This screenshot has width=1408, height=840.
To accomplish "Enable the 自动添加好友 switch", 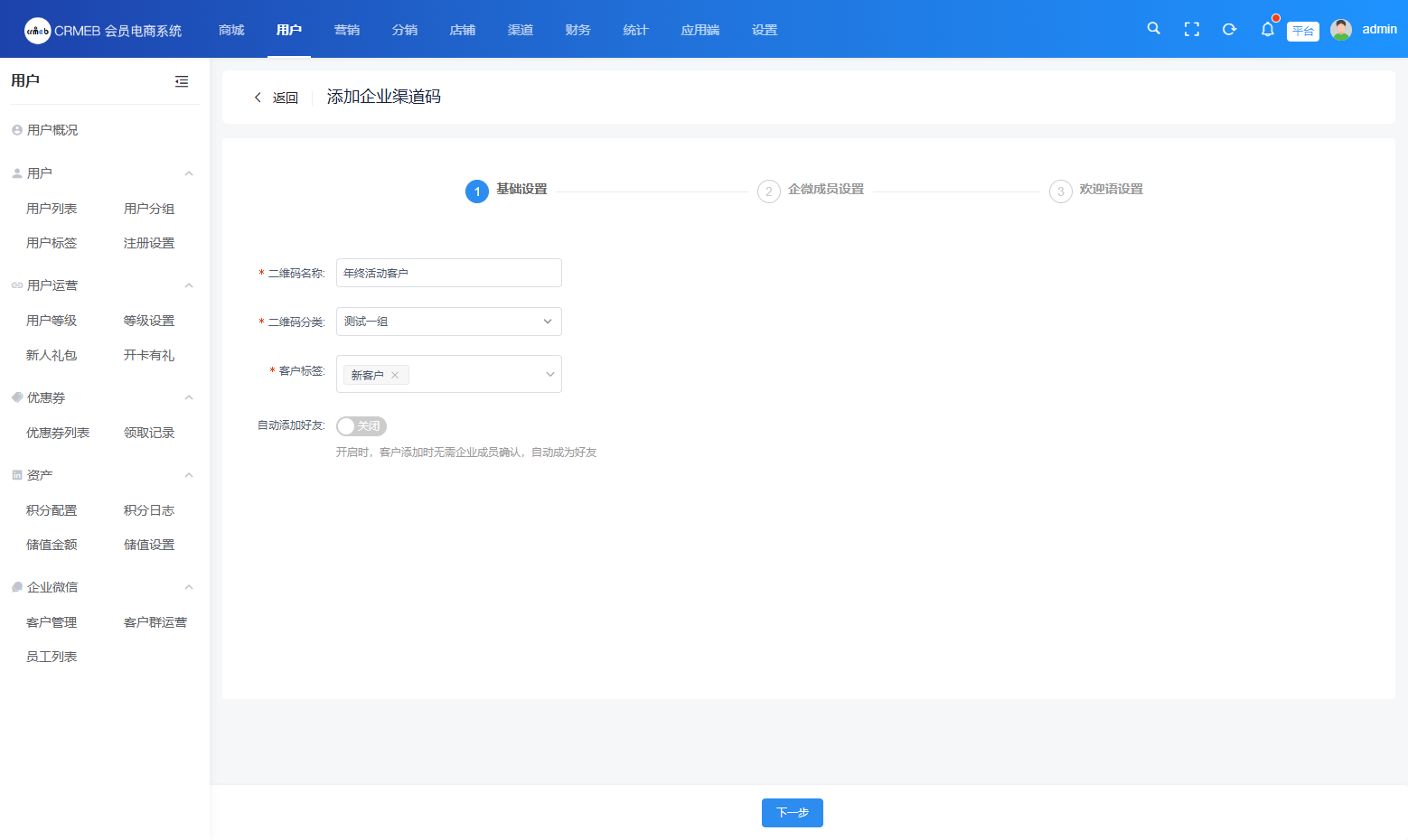I will click(361, 426).
